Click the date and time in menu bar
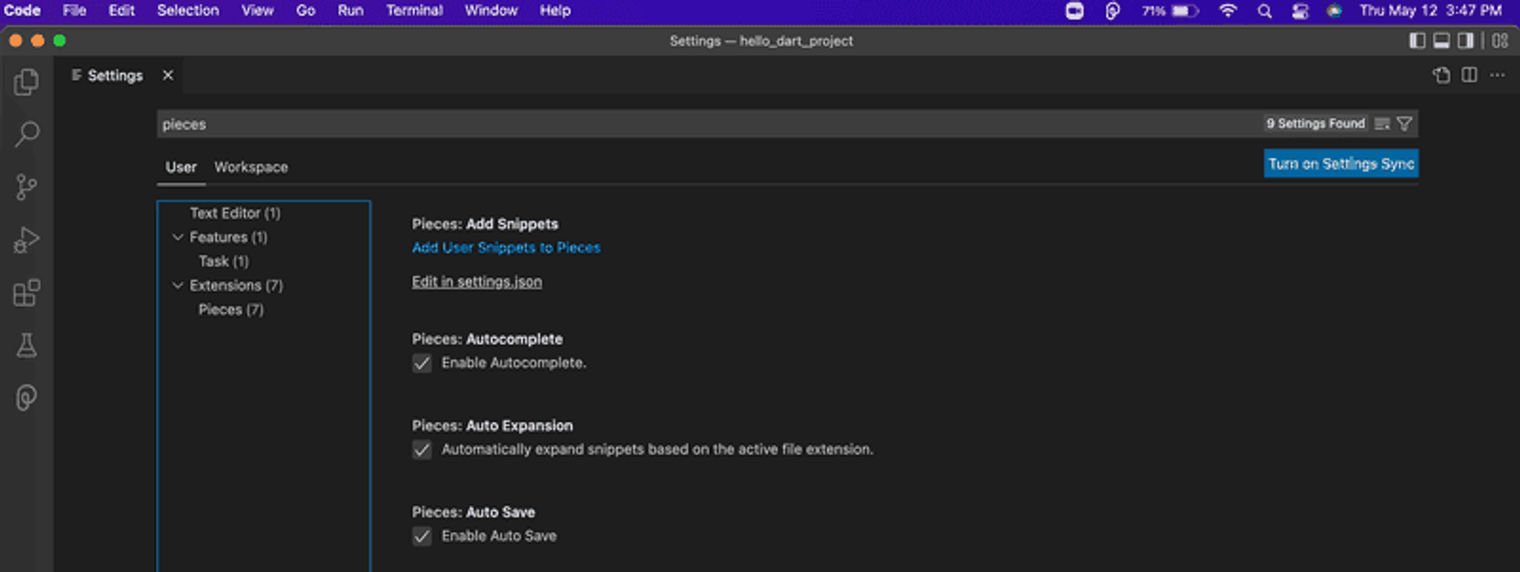The height and width of the screenshot is (572, 1520). pyautogui.click(x=1430, y=11)
